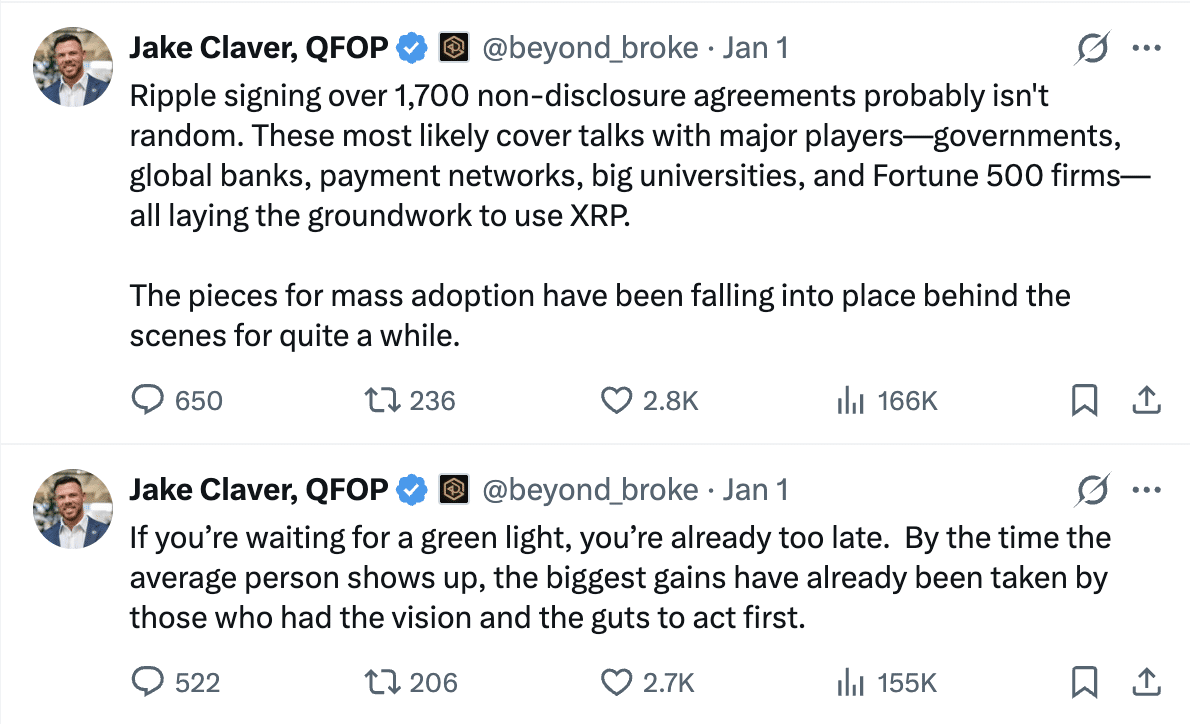Open Grok actions on the first tweet
Viewport: 1190px width, 724px height.
coord(1093,47)
